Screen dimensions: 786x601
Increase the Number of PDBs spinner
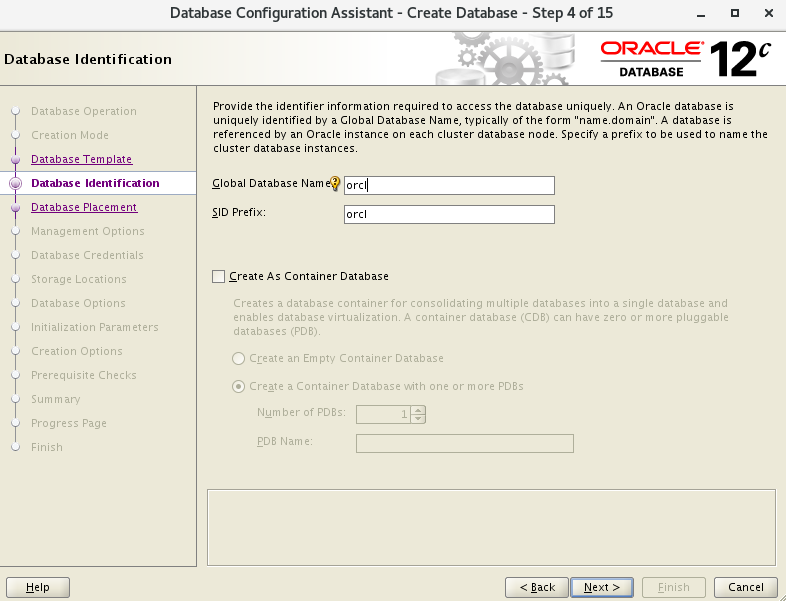coord(418,410)
